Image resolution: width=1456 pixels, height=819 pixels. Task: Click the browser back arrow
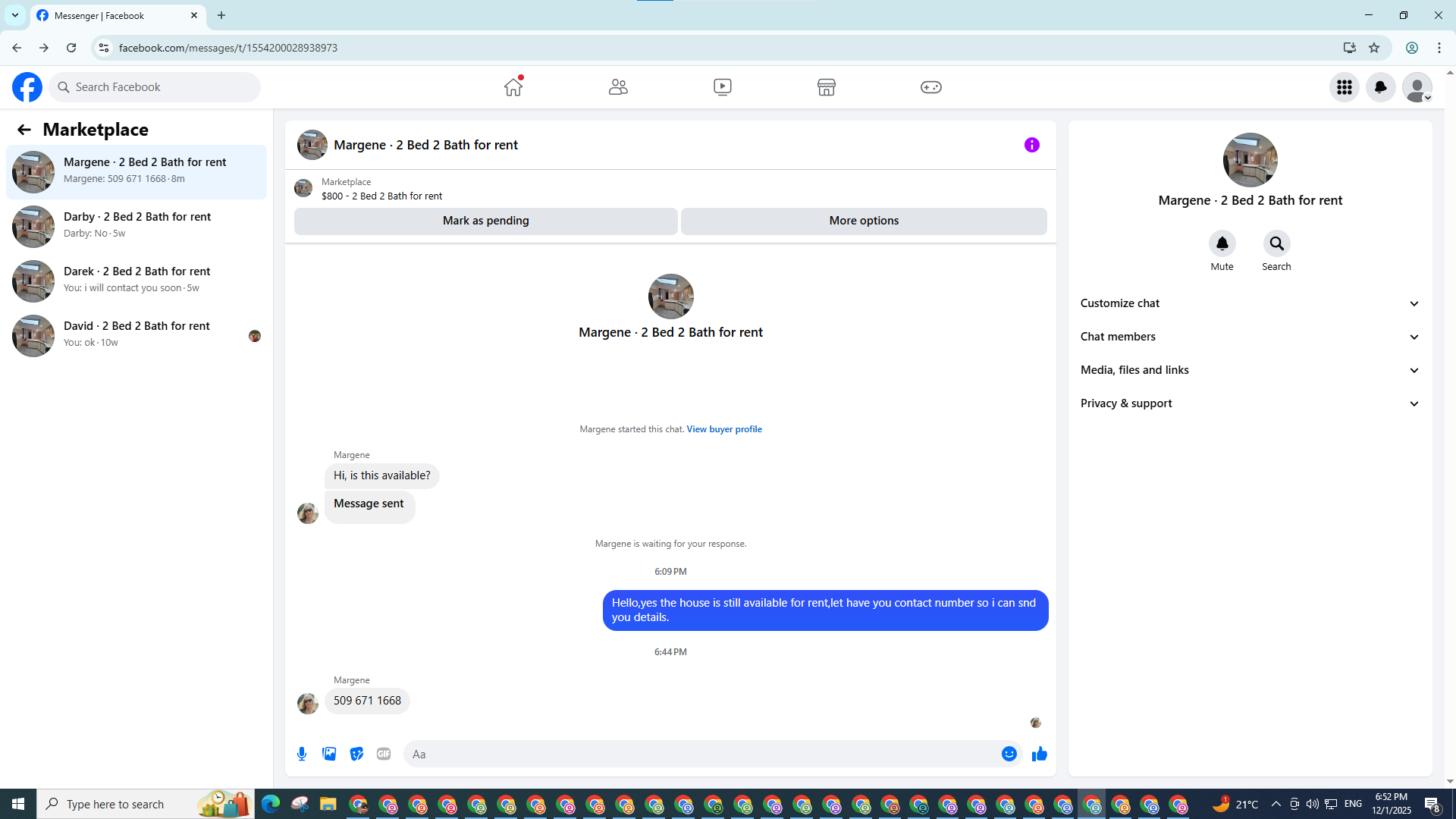[17, 48]
